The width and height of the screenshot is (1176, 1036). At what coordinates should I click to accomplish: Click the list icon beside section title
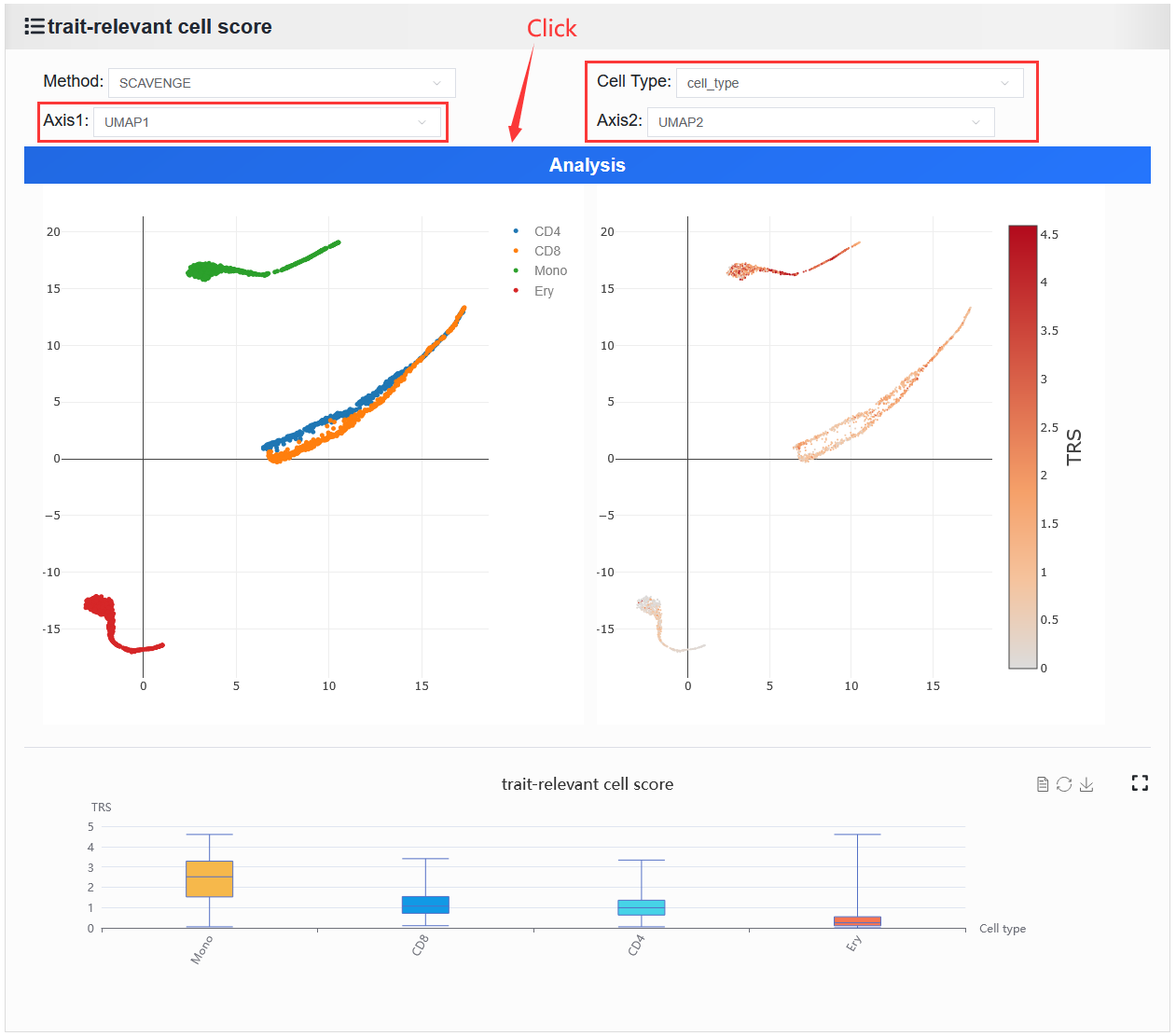[x=35, y=26]
